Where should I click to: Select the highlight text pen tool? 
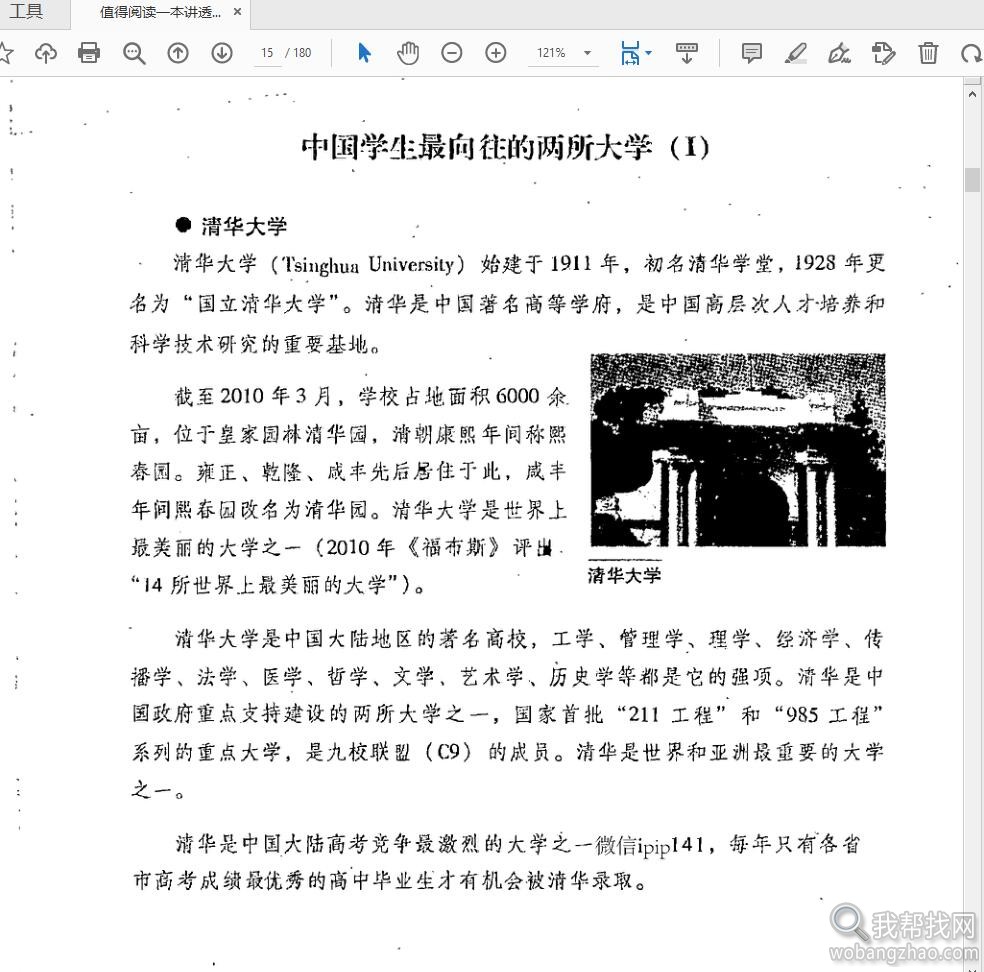(796, 53)
